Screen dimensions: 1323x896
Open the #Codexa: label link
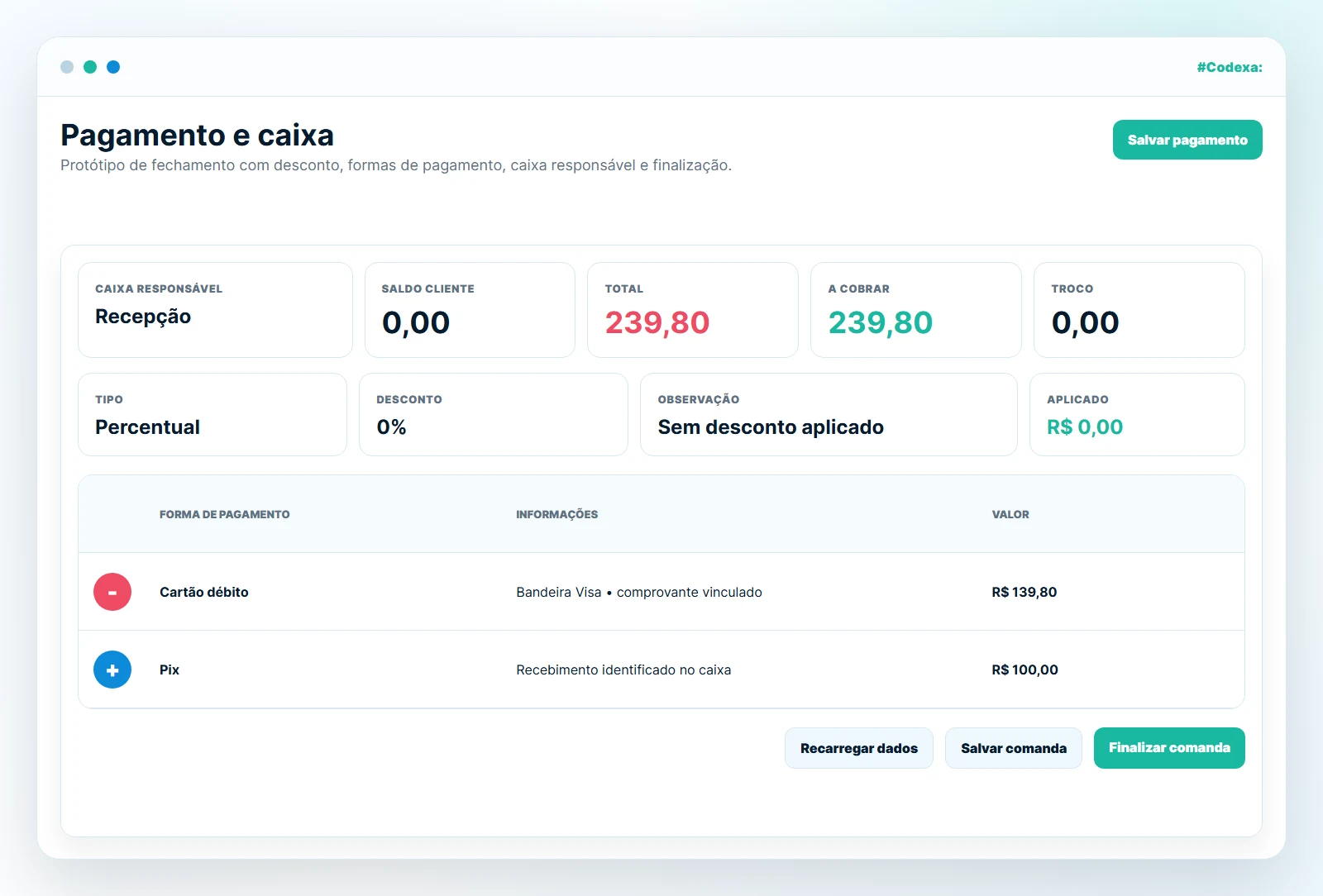coord(1230,67)
